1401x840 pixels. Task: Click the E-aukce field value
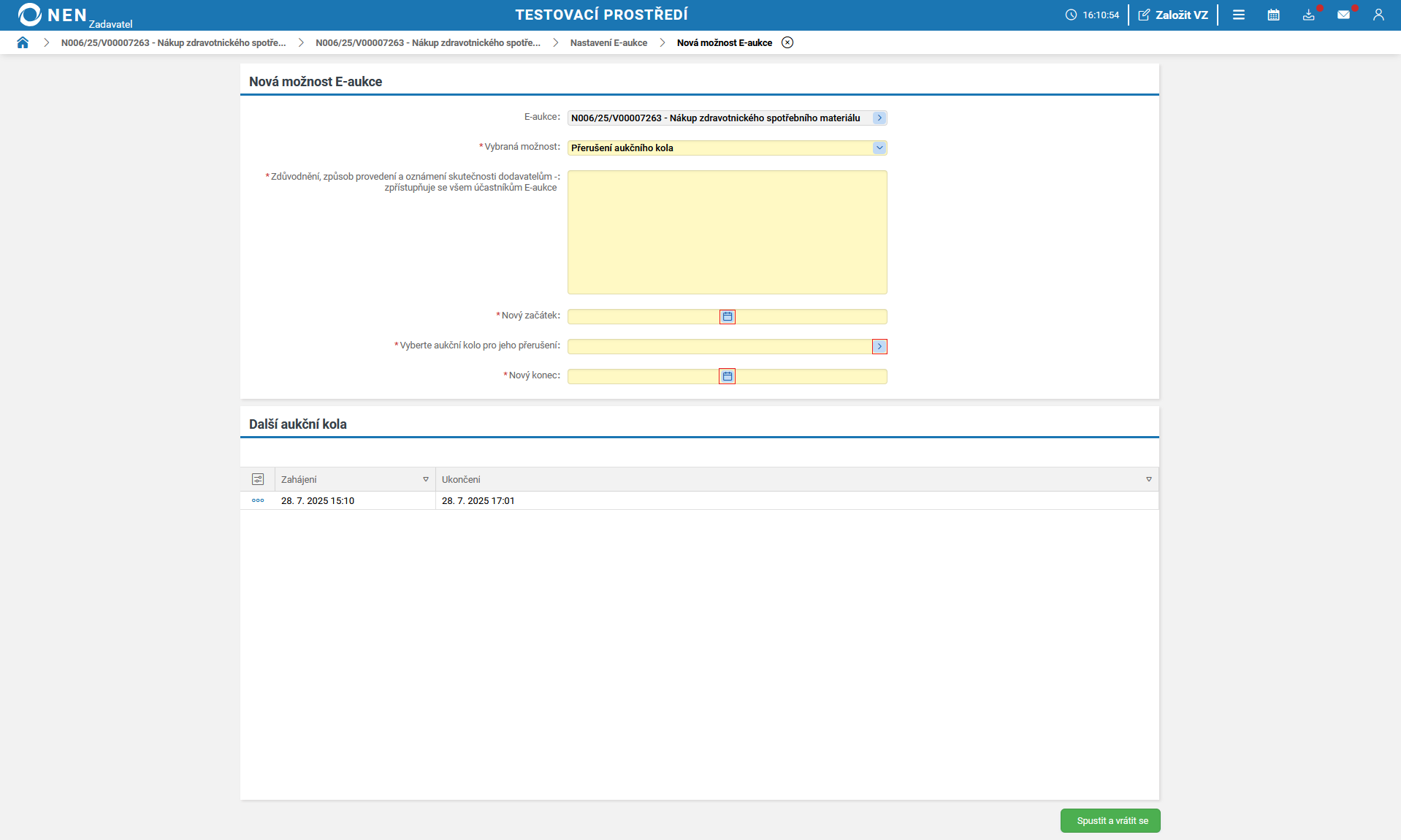click(716, 118)
